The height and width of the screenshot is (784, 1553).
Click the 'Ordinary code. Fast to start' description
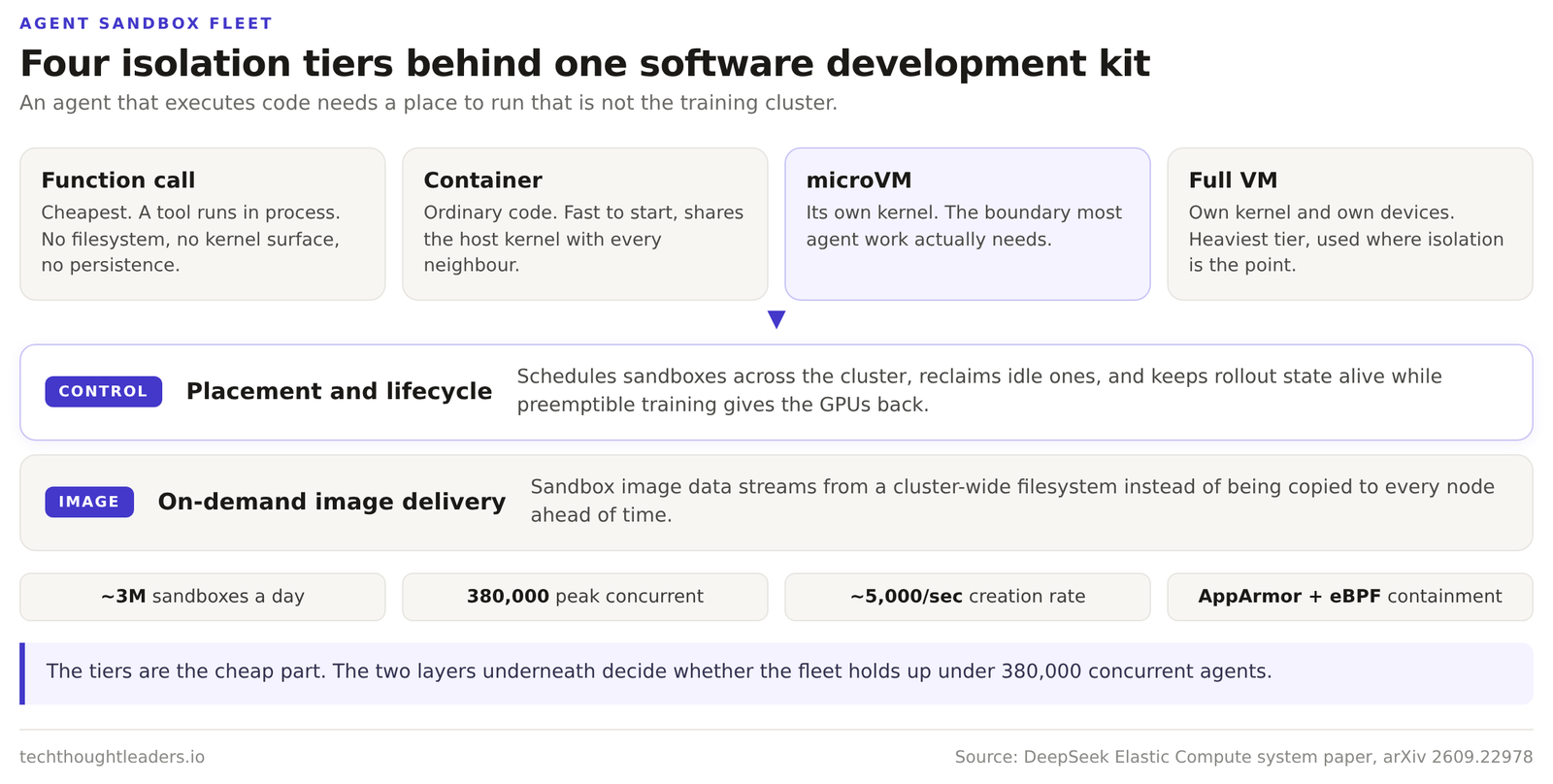[x=583, y=239]
